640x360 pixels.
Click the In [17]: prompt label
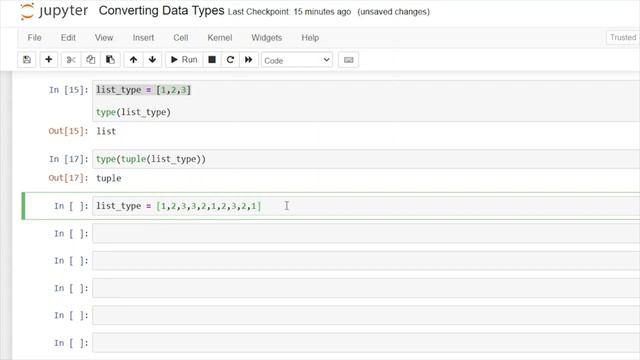click(69, 159)
